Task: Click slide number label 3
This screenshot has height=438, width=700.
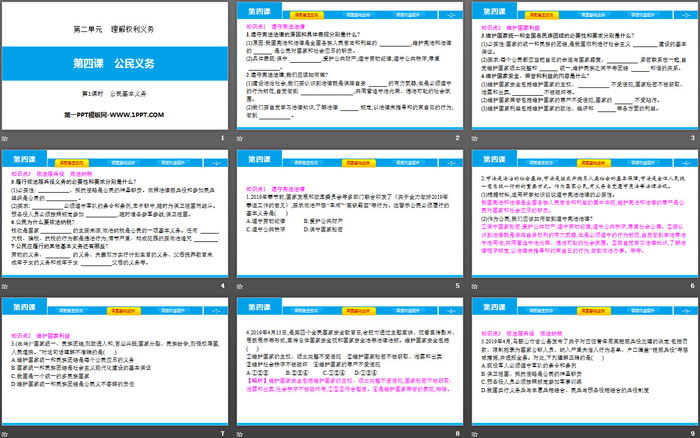Action: 693,138
